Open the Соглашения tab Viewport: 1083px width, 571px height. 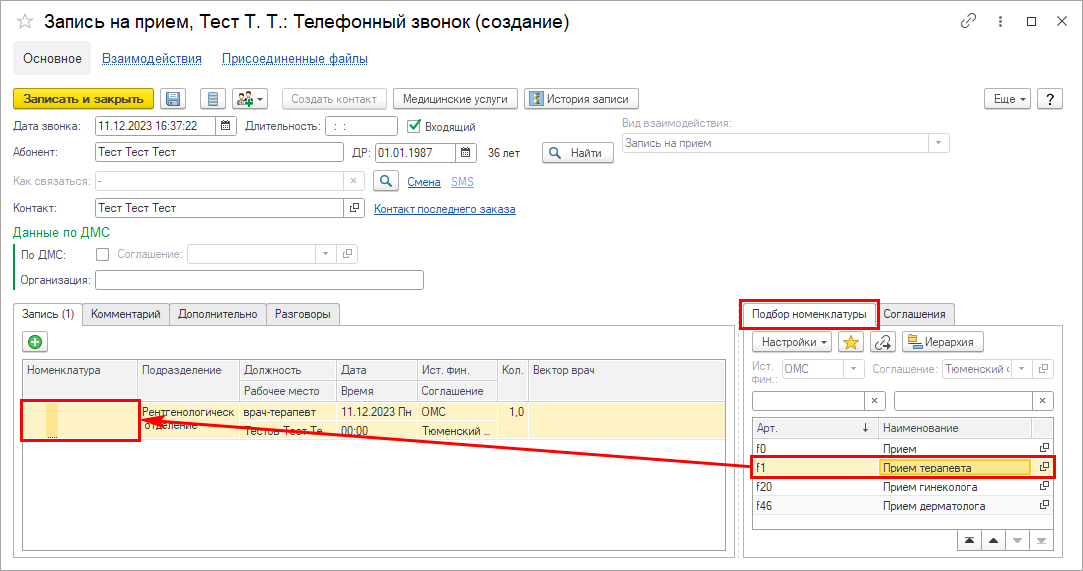coord(915,314)
